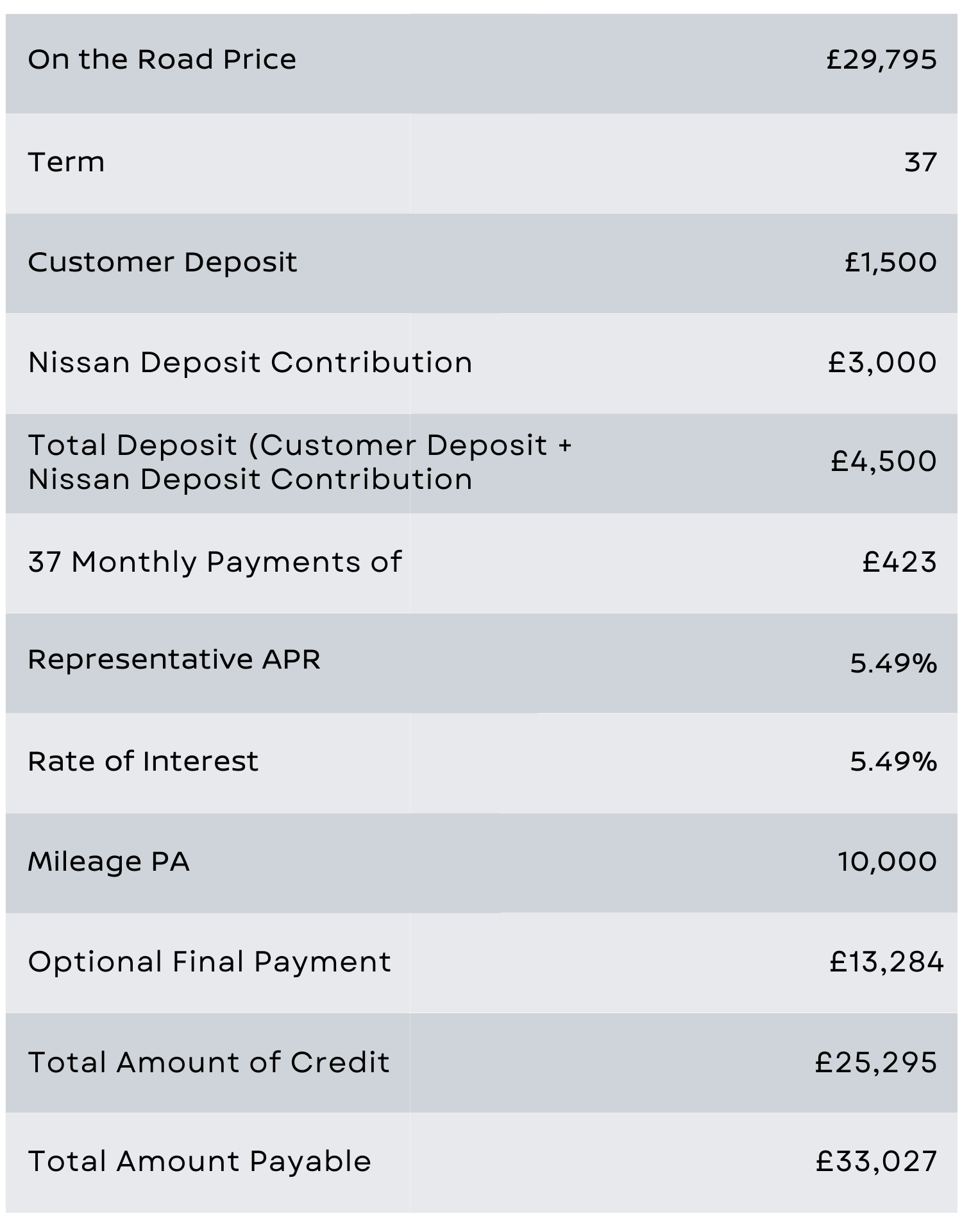
Task: Select the £4,500 total deposit value
Action: click(884, 461)
